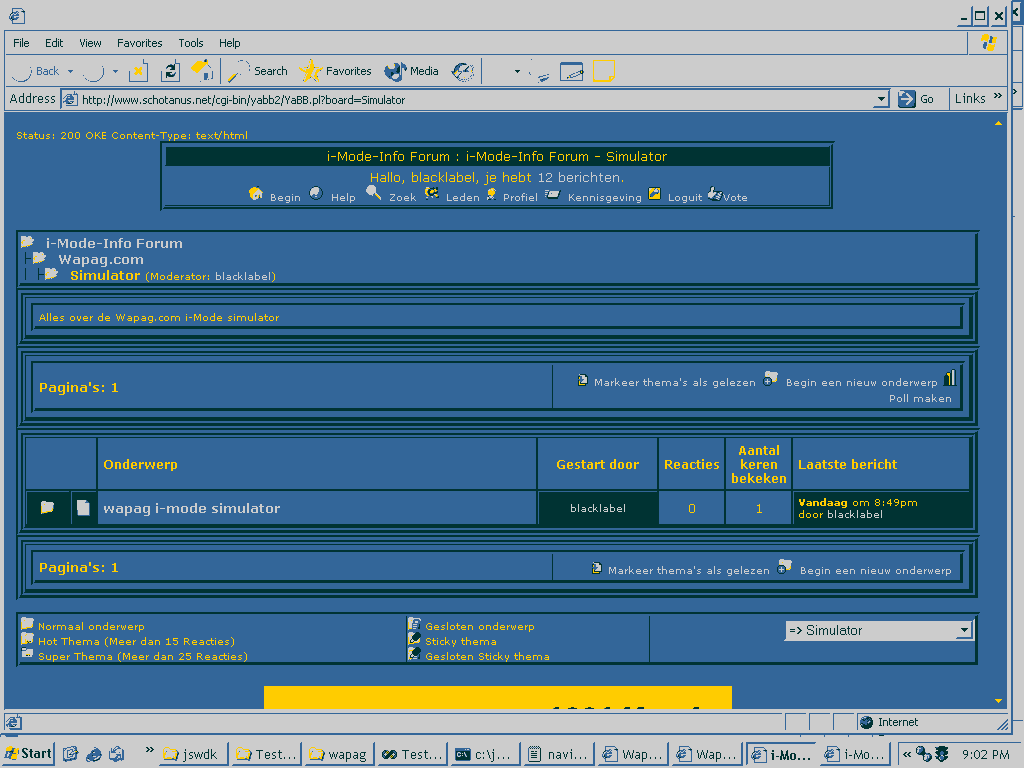
Task: Expand the address bar URL dropdown
Action: (x=881, y=99)
